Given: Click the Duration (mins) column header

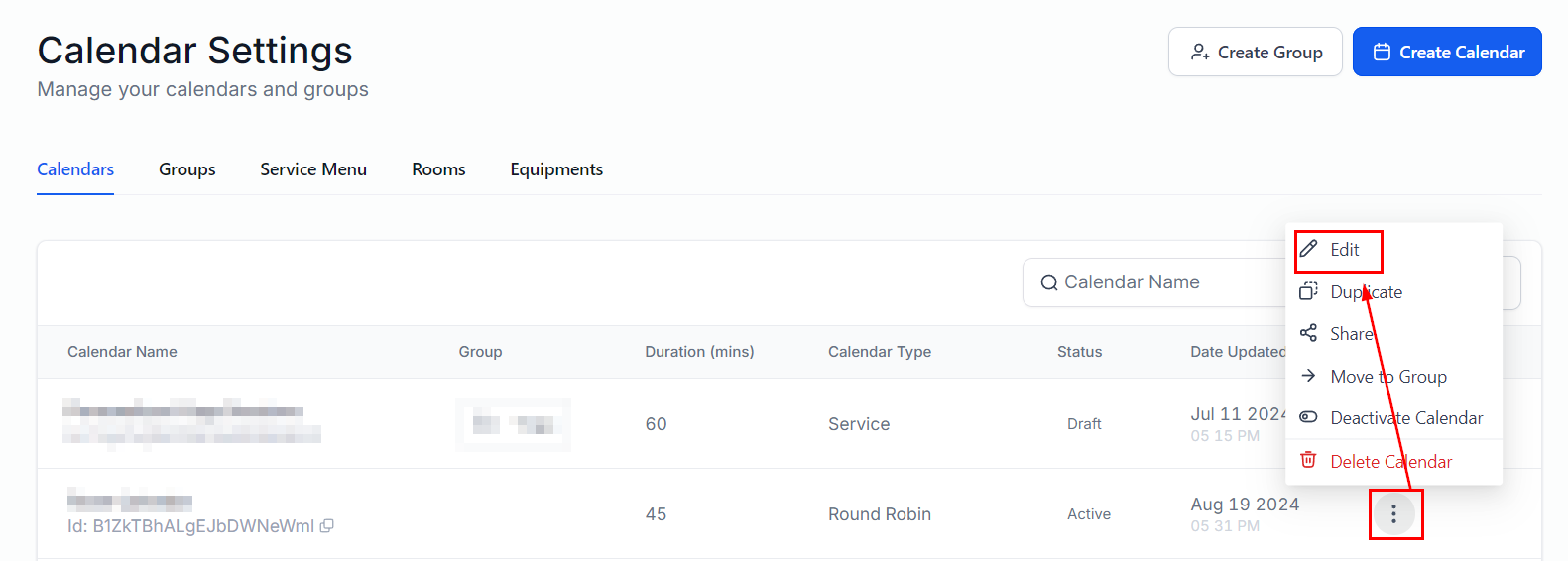Looking at the screenshot, I should [x=699, y=352].
